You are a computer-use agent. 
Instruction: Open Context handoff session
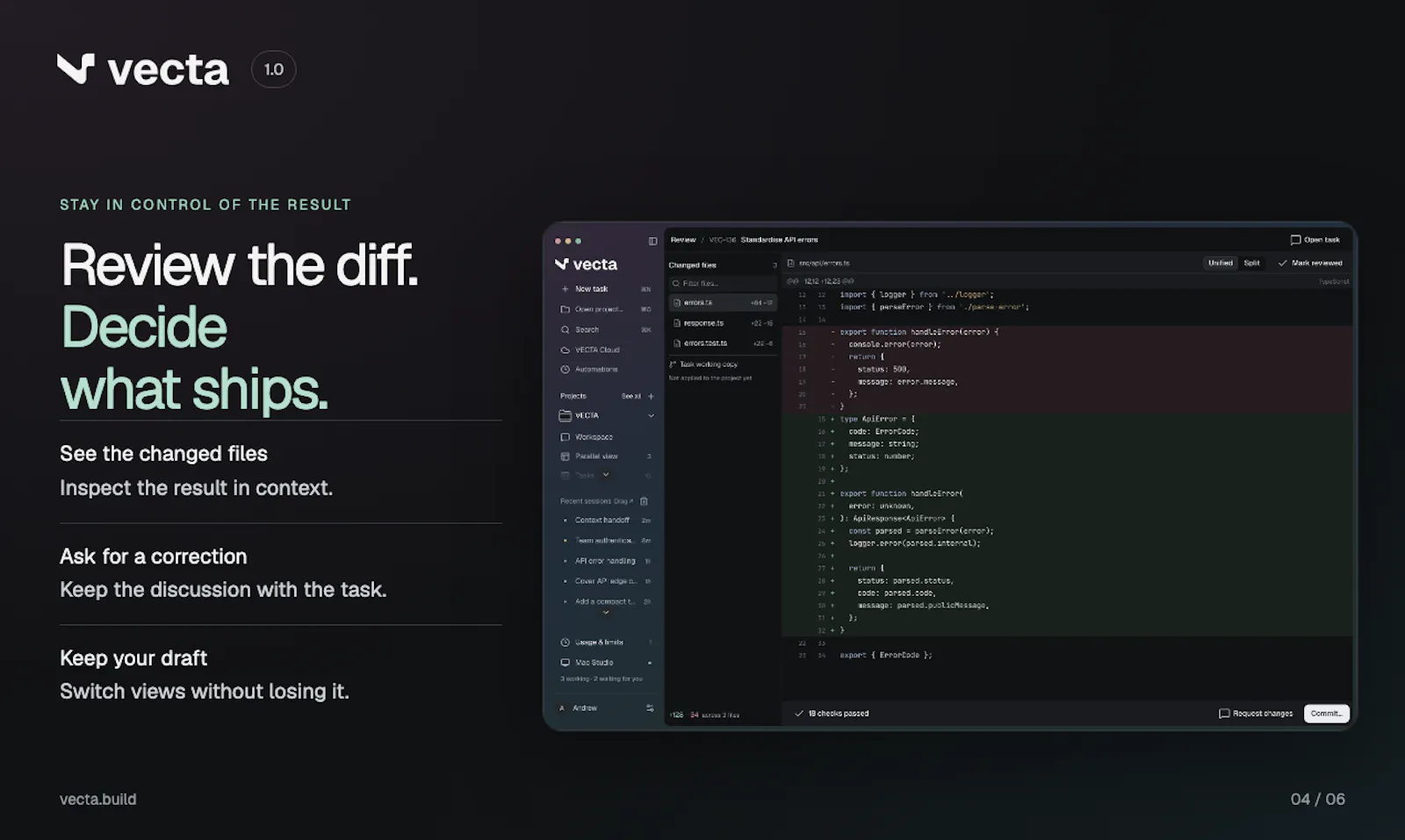606,521
